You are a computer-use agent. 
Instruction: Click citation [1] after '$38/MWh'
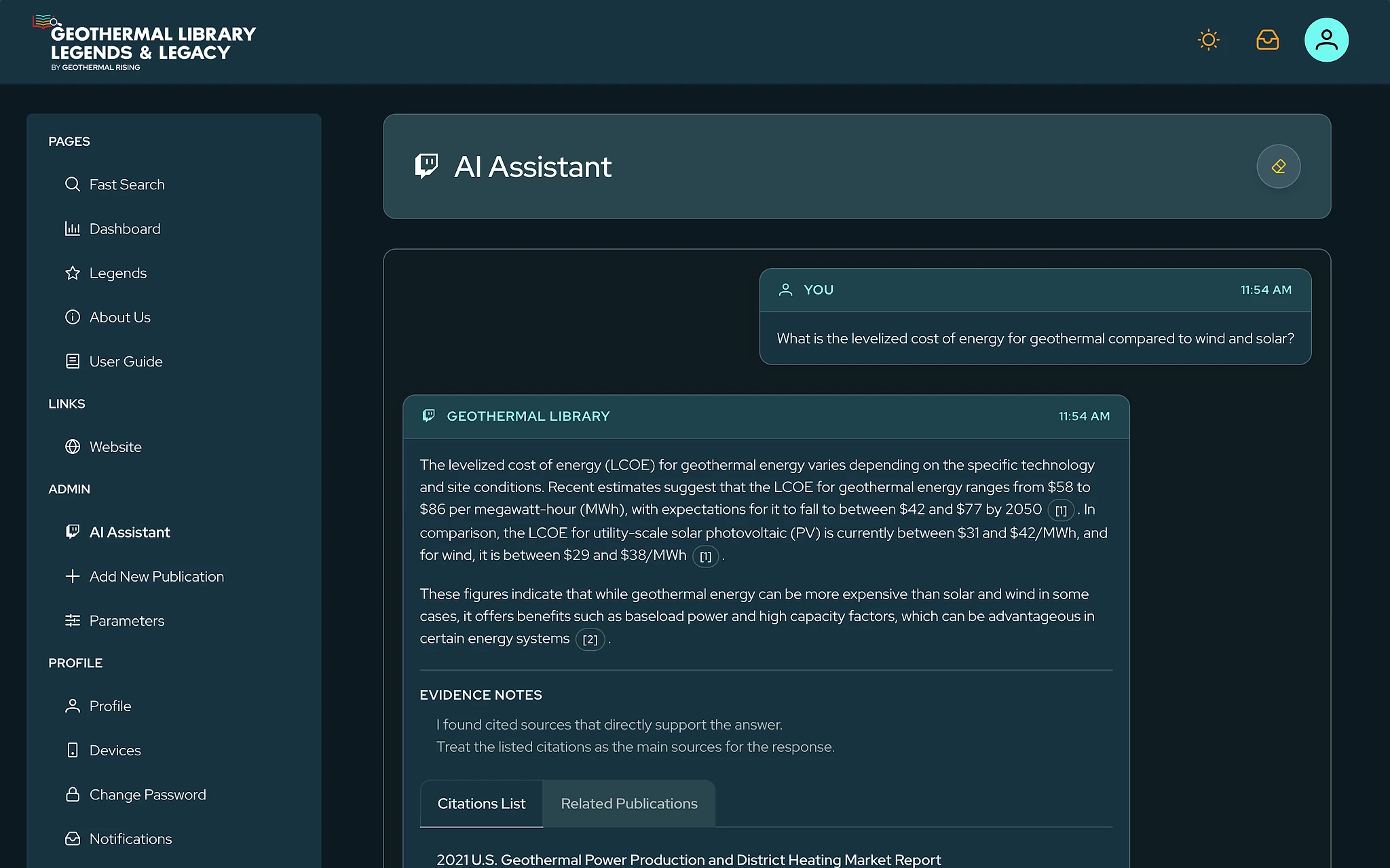point(705,556)
